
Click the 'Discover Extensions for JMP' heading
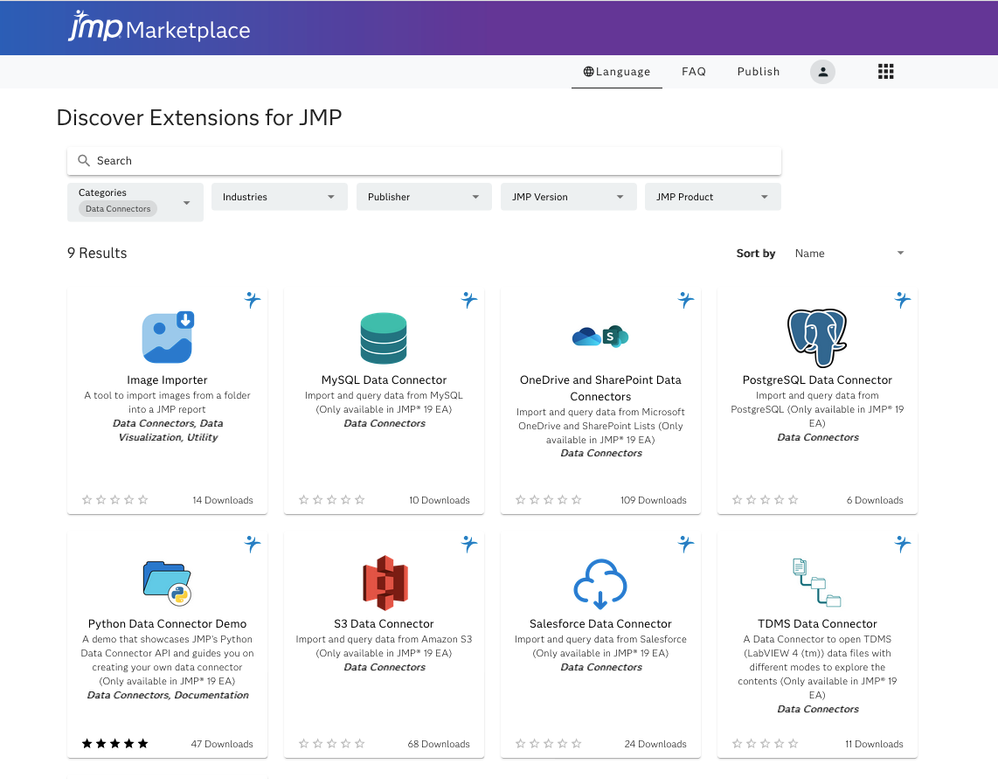[x=199, y=118]
